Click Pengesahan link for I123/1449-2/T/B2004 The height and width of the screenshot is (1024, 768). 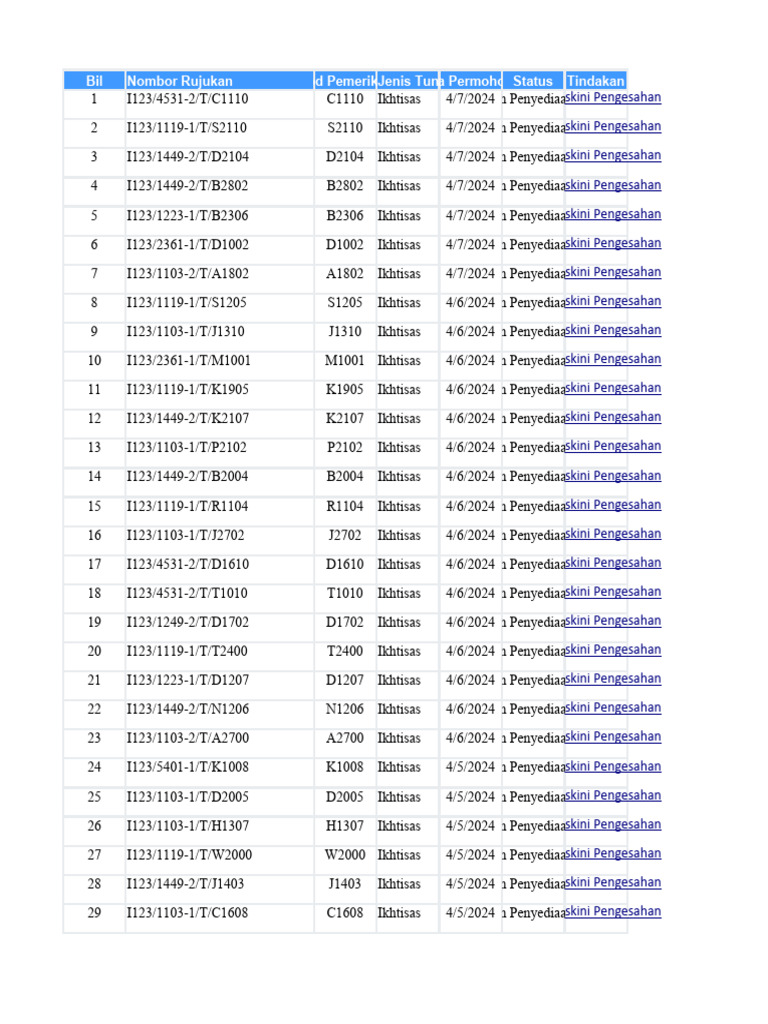(612, 476)
